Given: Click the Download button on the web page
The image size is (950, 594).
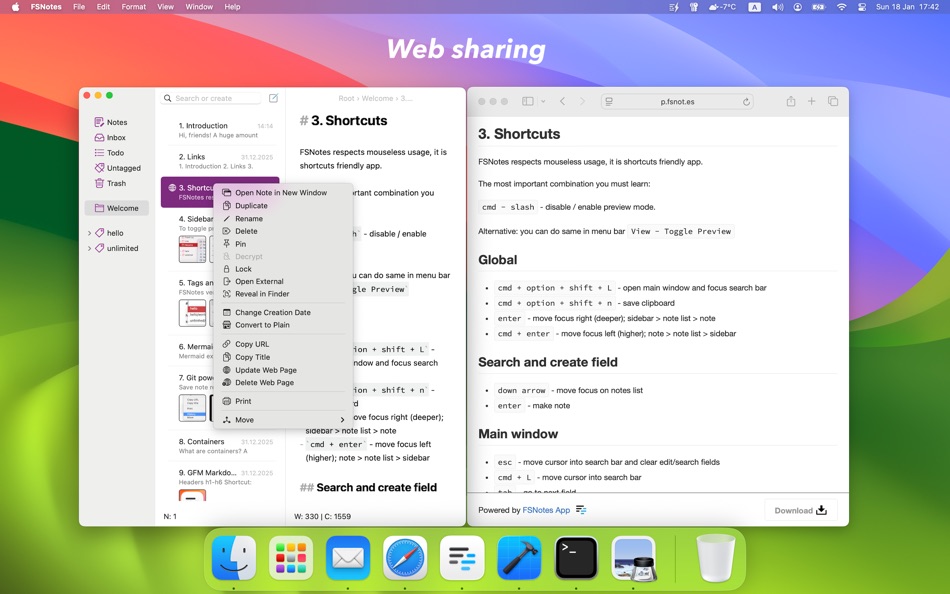Looking at the screenshot, I should coord(798,510).
